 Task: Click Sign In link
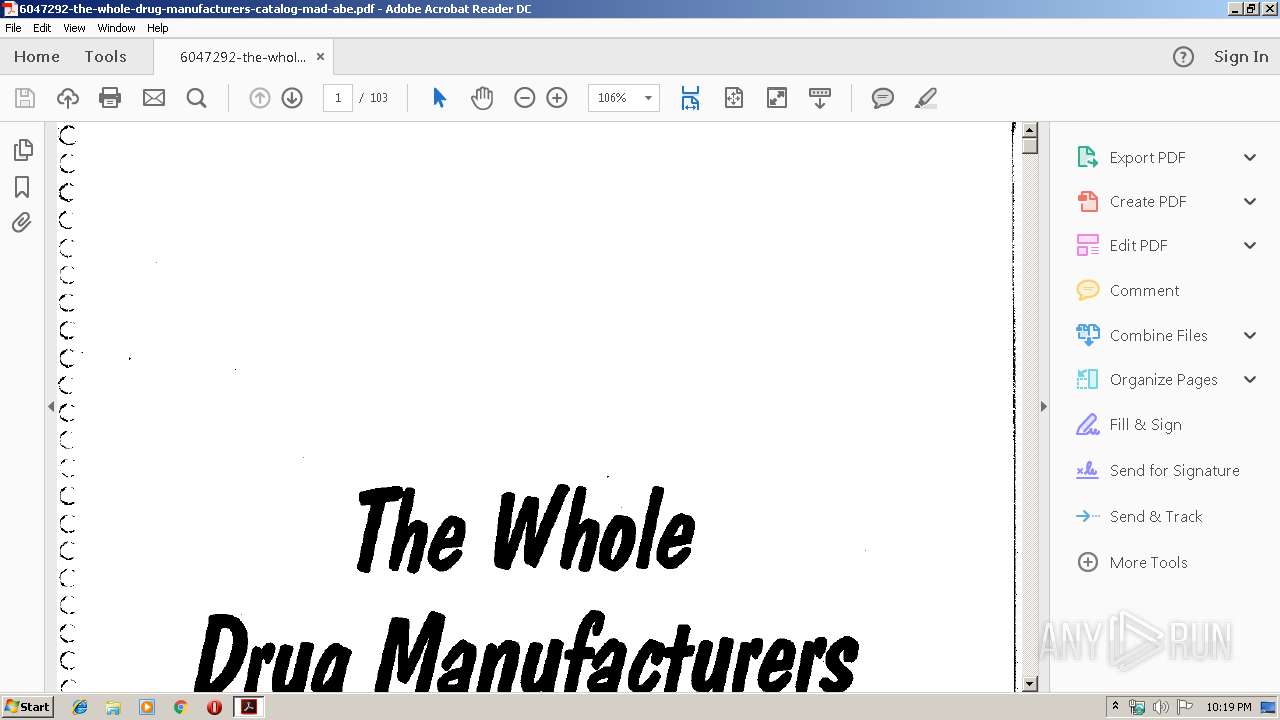click(1241, 57)
